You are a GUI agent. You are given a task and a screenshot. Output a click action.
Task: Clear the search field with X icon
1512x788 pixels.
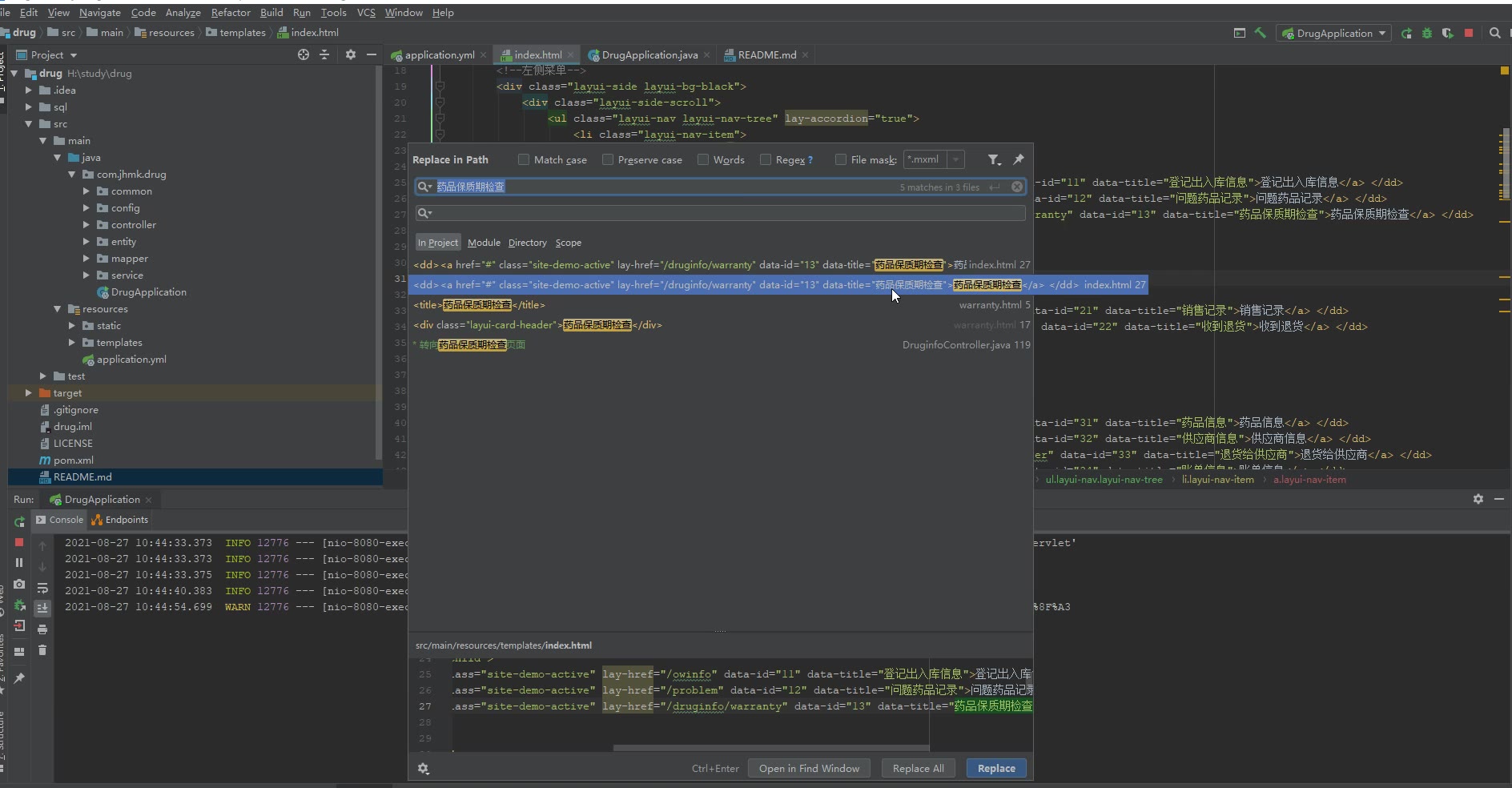coord(1017,187)
